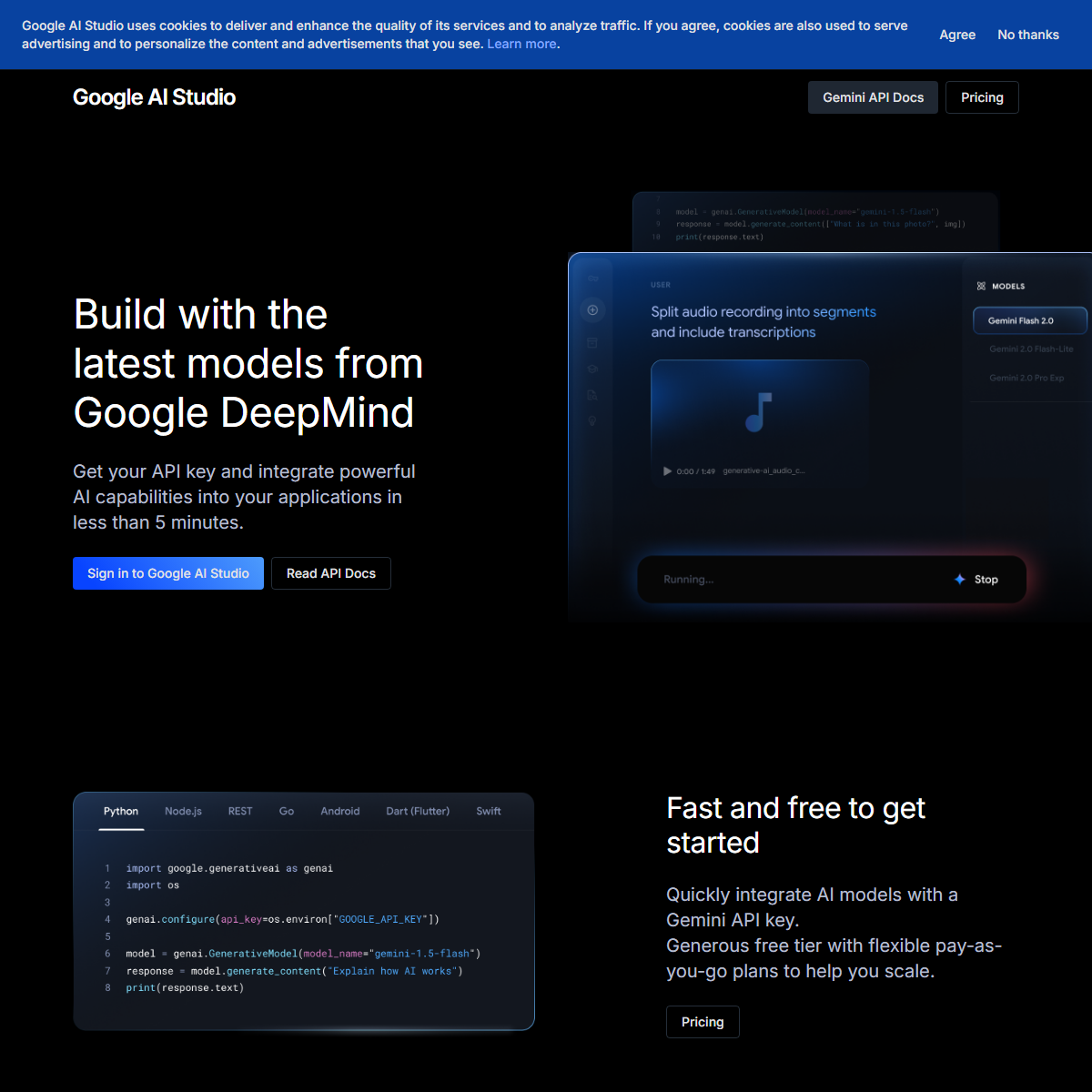
Task: Click the Read API Docs button
Action: point(331,573)
